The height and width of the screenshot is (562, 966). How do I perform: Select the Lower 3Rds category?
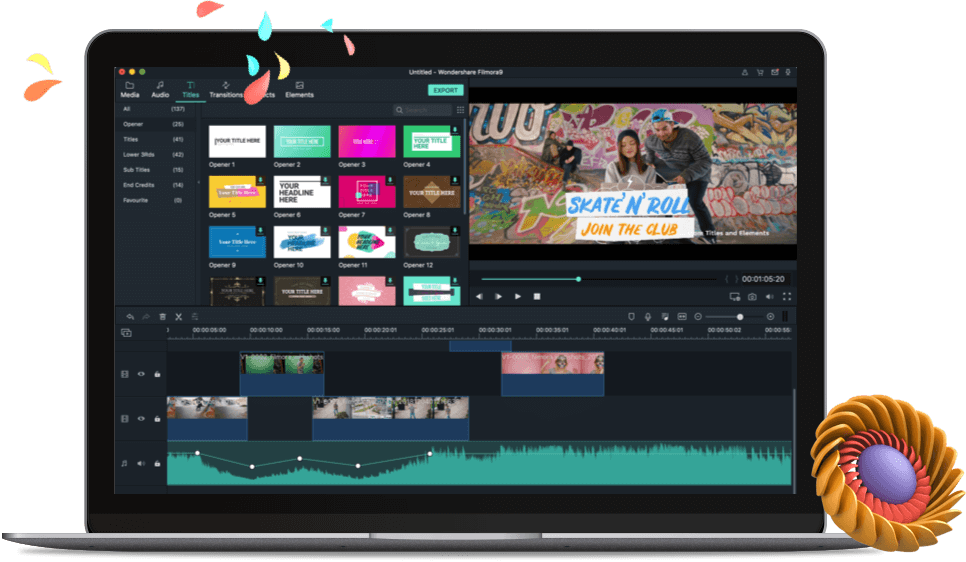(153, 155)
